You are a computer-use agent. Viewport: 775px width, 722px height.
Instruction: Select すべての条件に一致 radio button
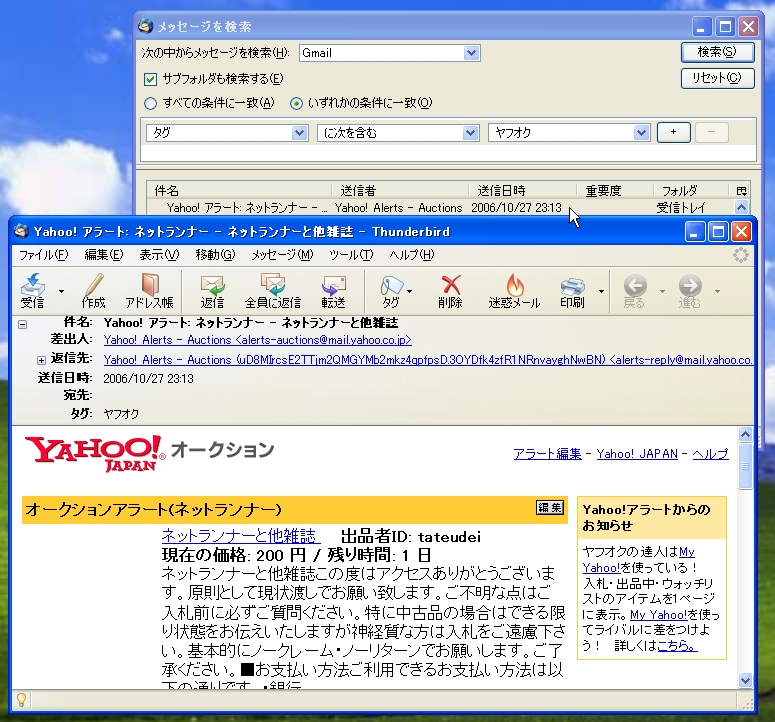pyautogui.click(x=150, y=103)
